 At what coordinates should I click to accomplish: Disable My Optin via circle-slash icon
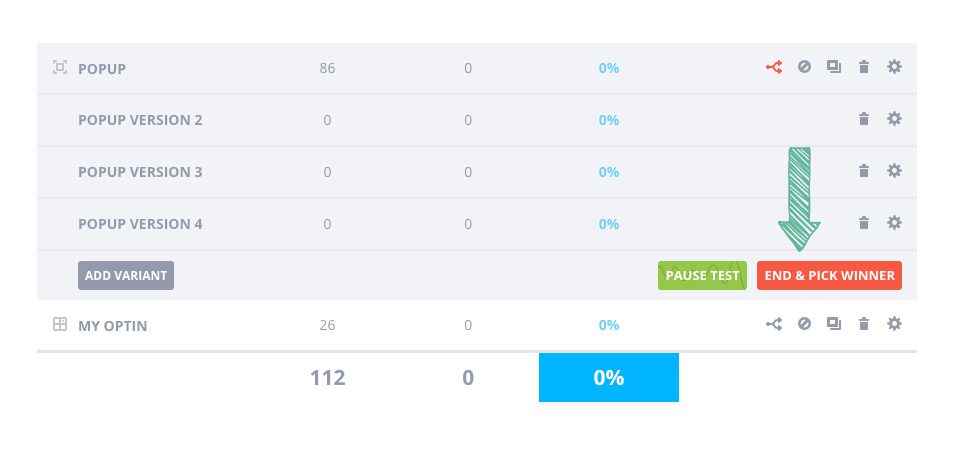[804, 325]
